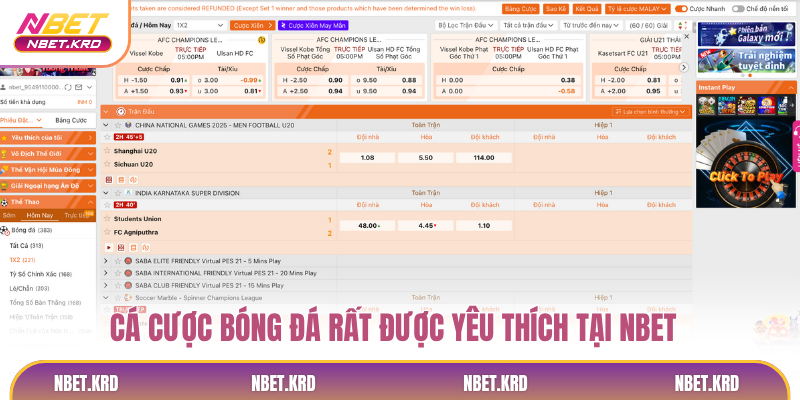Favorite the Soccer Marble Spinner league star
The height and width of the screenshot is (400, 800).
pos(118,297)
